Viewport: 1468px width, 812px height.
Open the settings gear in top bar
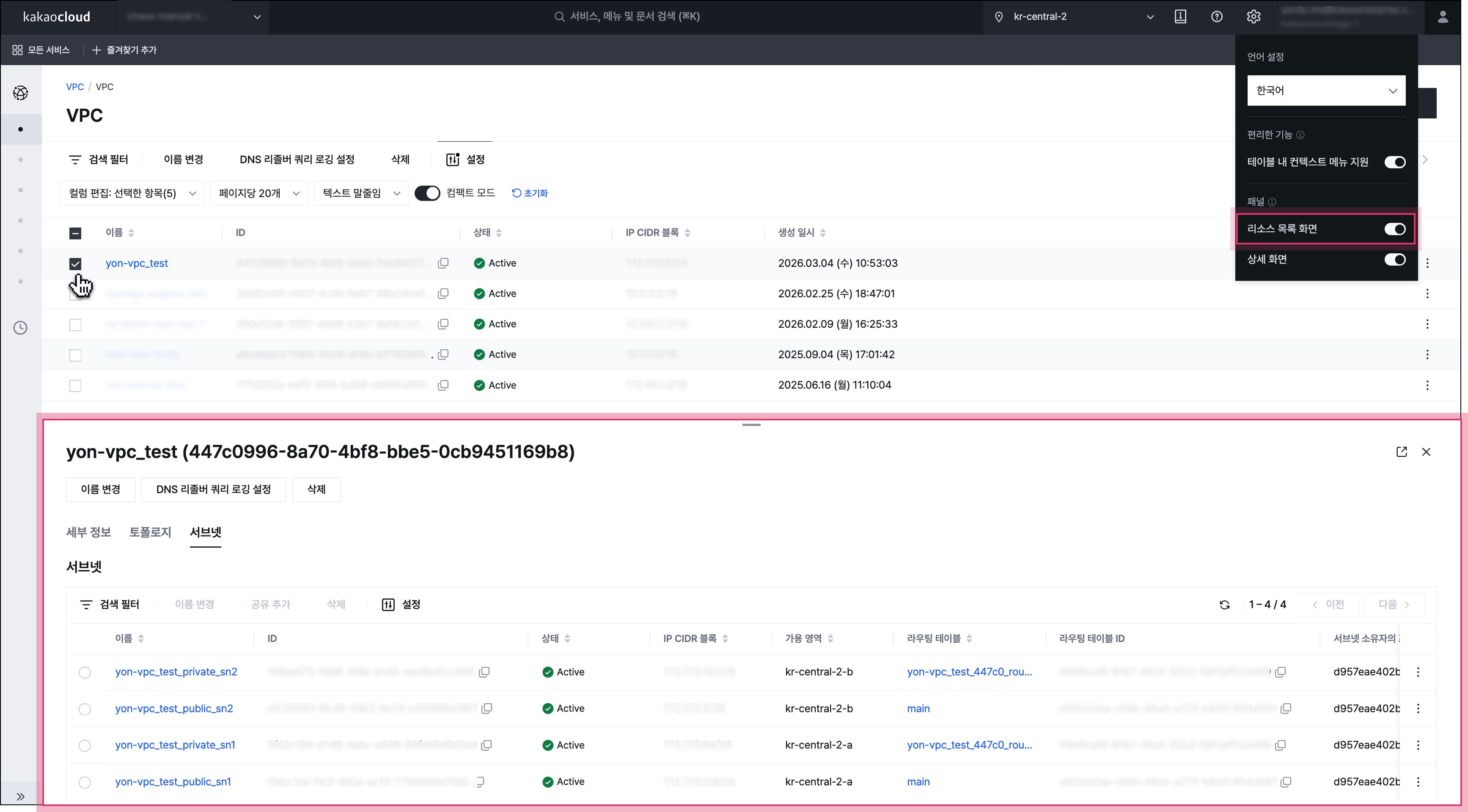coord(1253,16)
